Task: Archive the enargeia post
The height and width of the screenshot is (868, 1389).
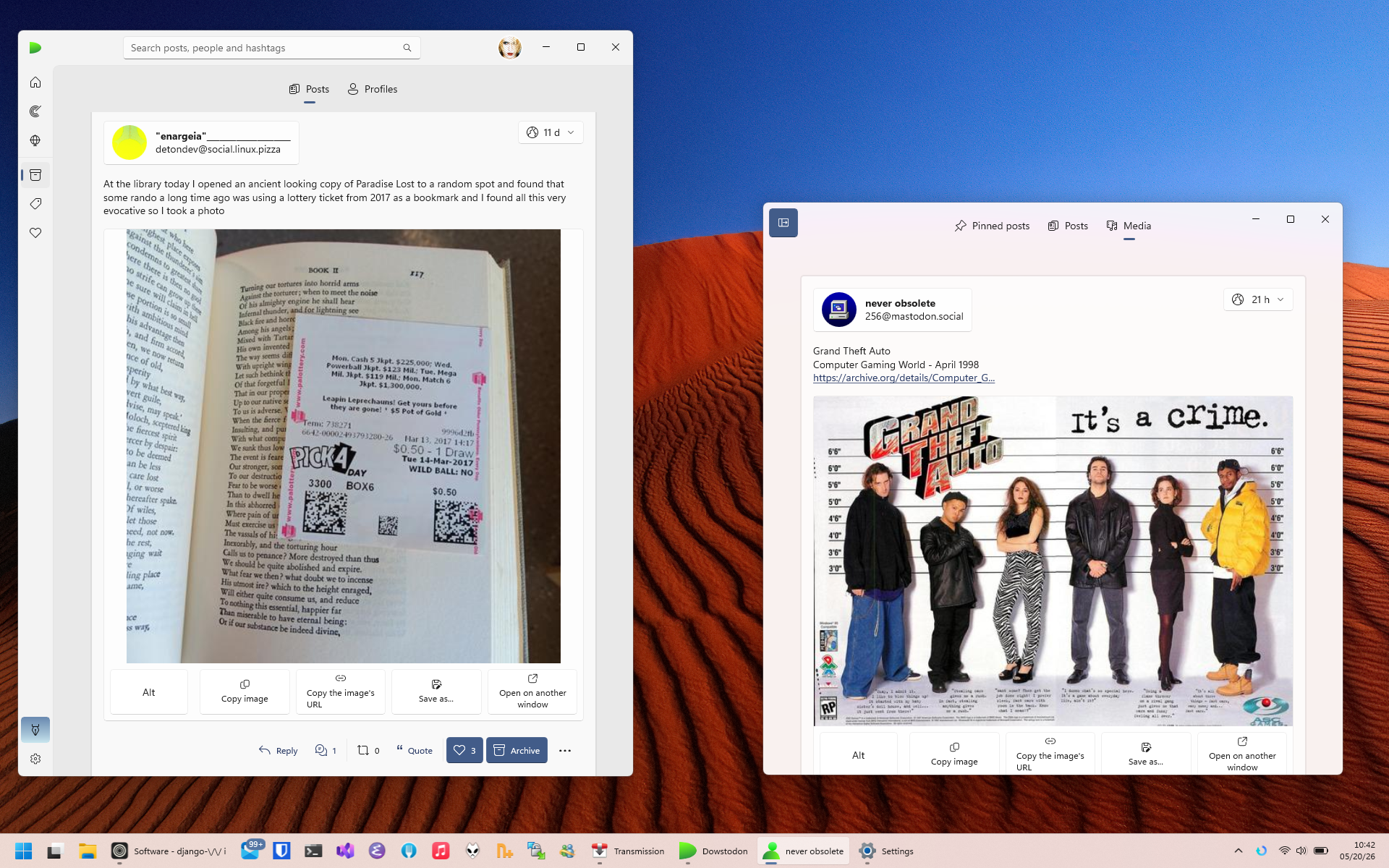Action: pyautogui.click(x=517, y=751)
